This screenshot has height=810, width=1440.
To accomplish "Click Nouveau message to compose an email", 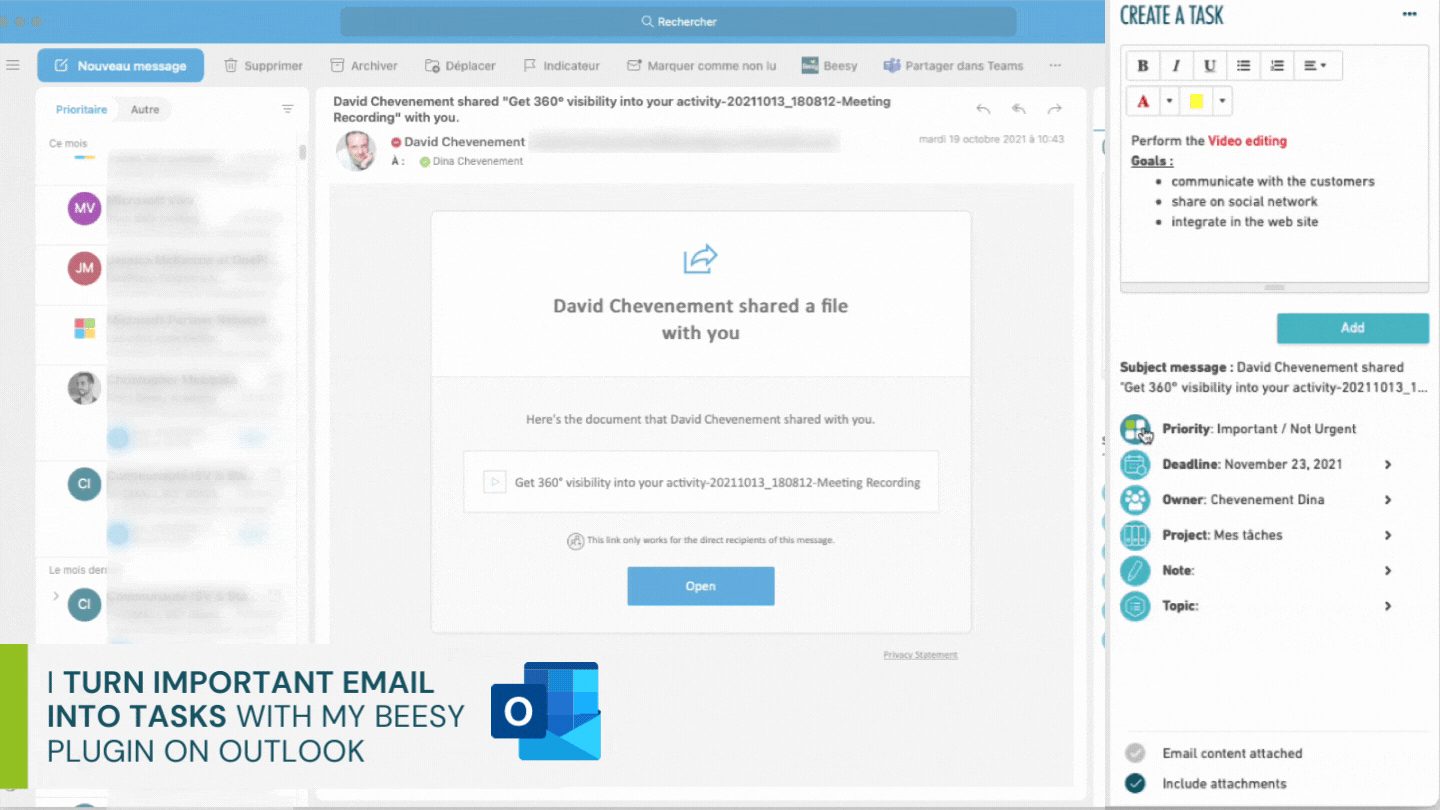I will click(x=120, y=66).
